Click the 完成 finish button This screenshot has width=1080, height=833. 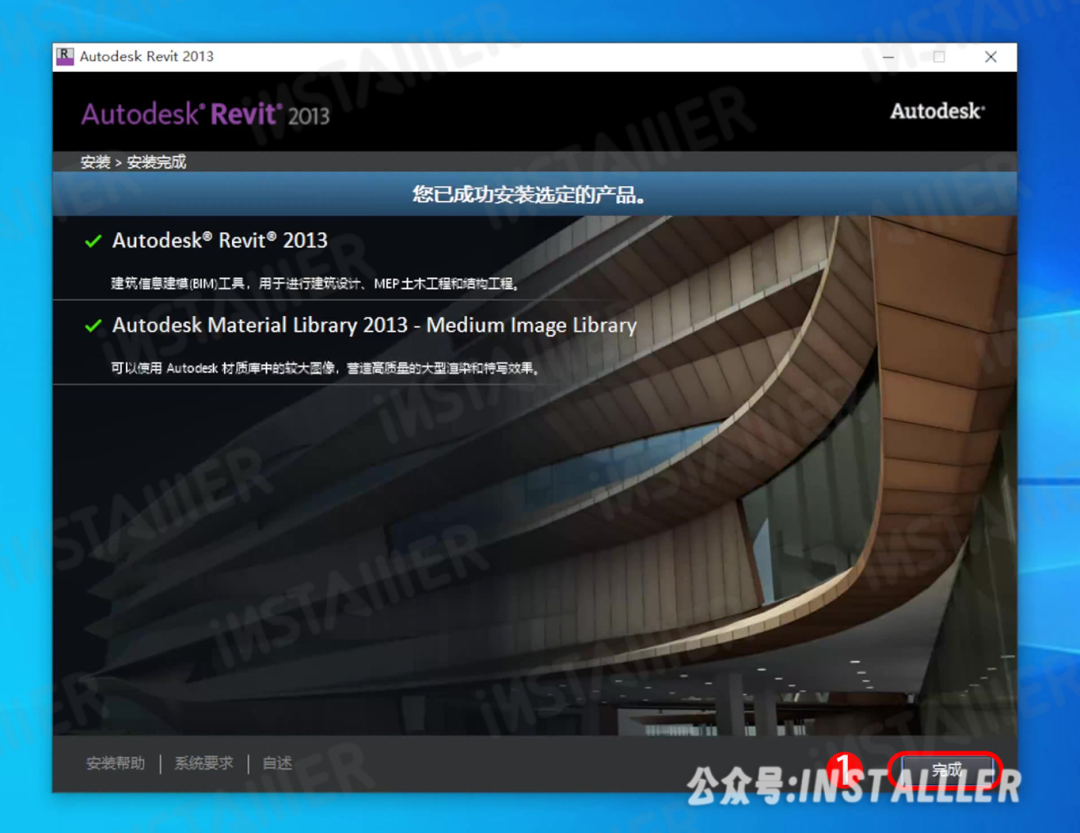(946, 770)
